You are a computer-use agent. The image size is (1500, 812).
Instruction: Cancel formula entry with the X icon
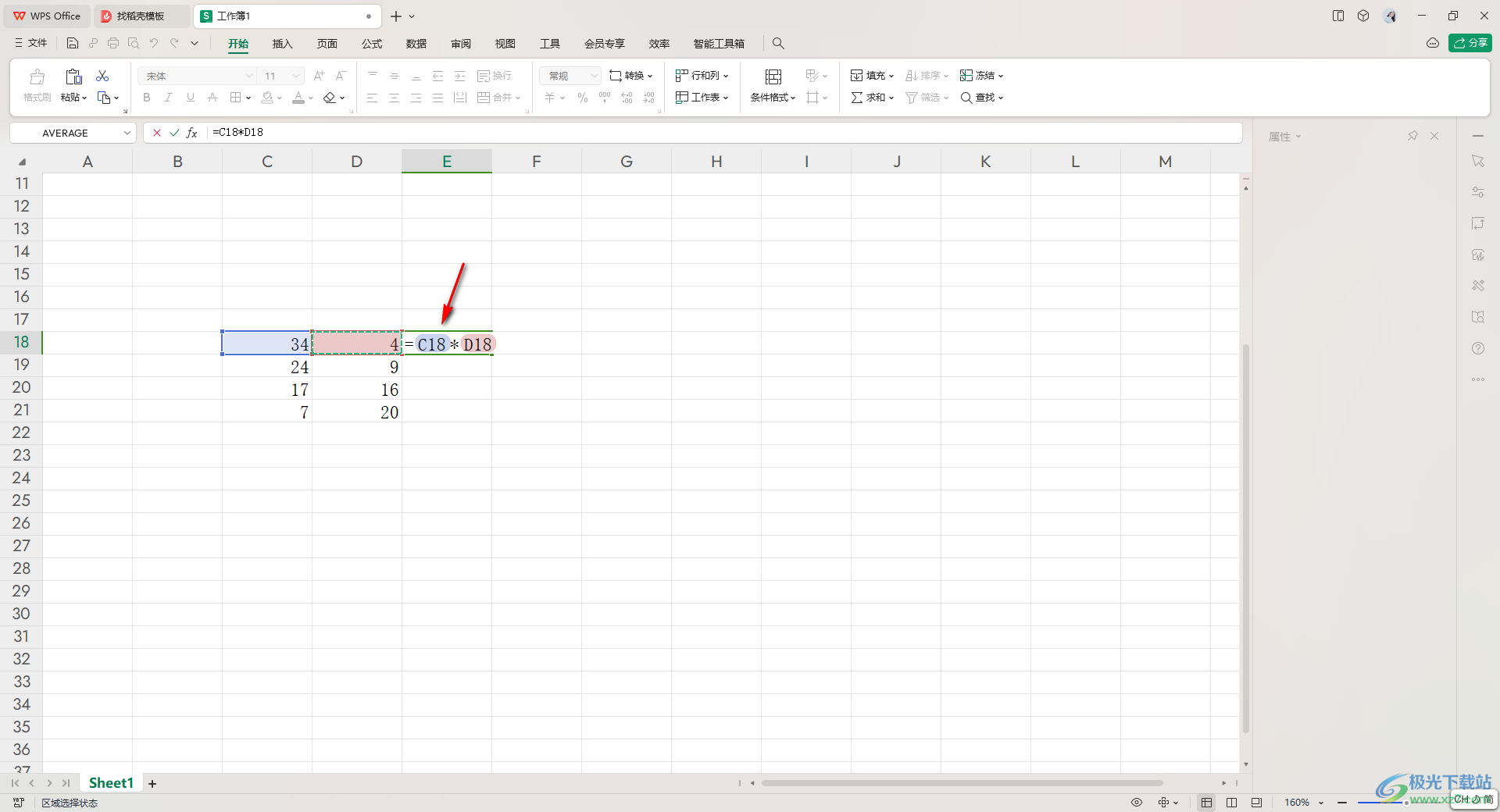click(157, 133)
